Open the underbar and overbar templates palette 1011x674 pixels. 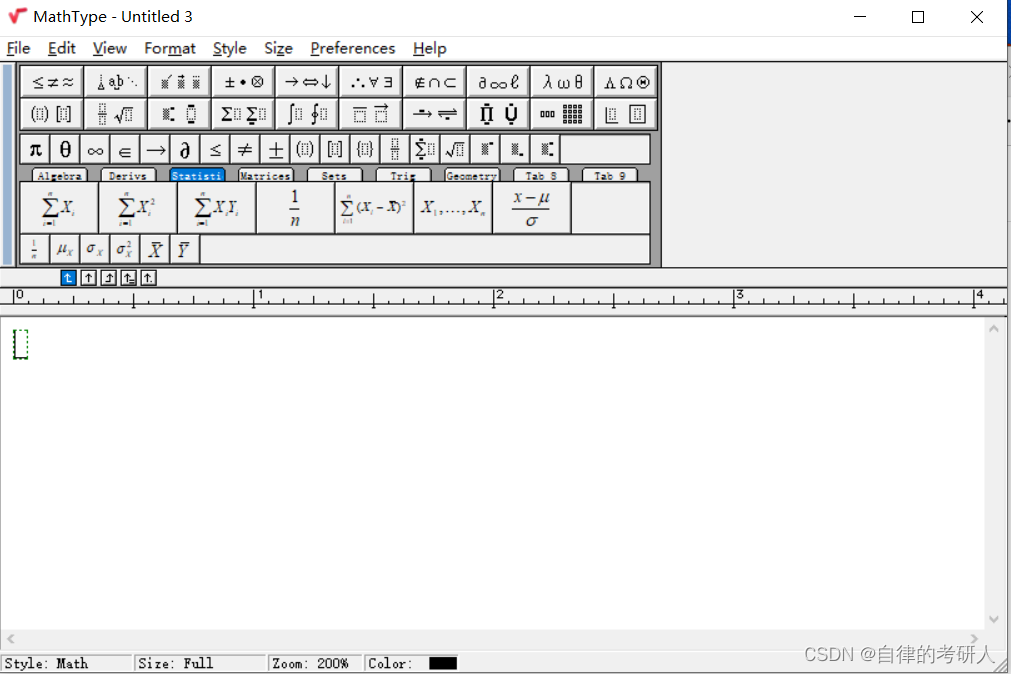pos(371,114)
